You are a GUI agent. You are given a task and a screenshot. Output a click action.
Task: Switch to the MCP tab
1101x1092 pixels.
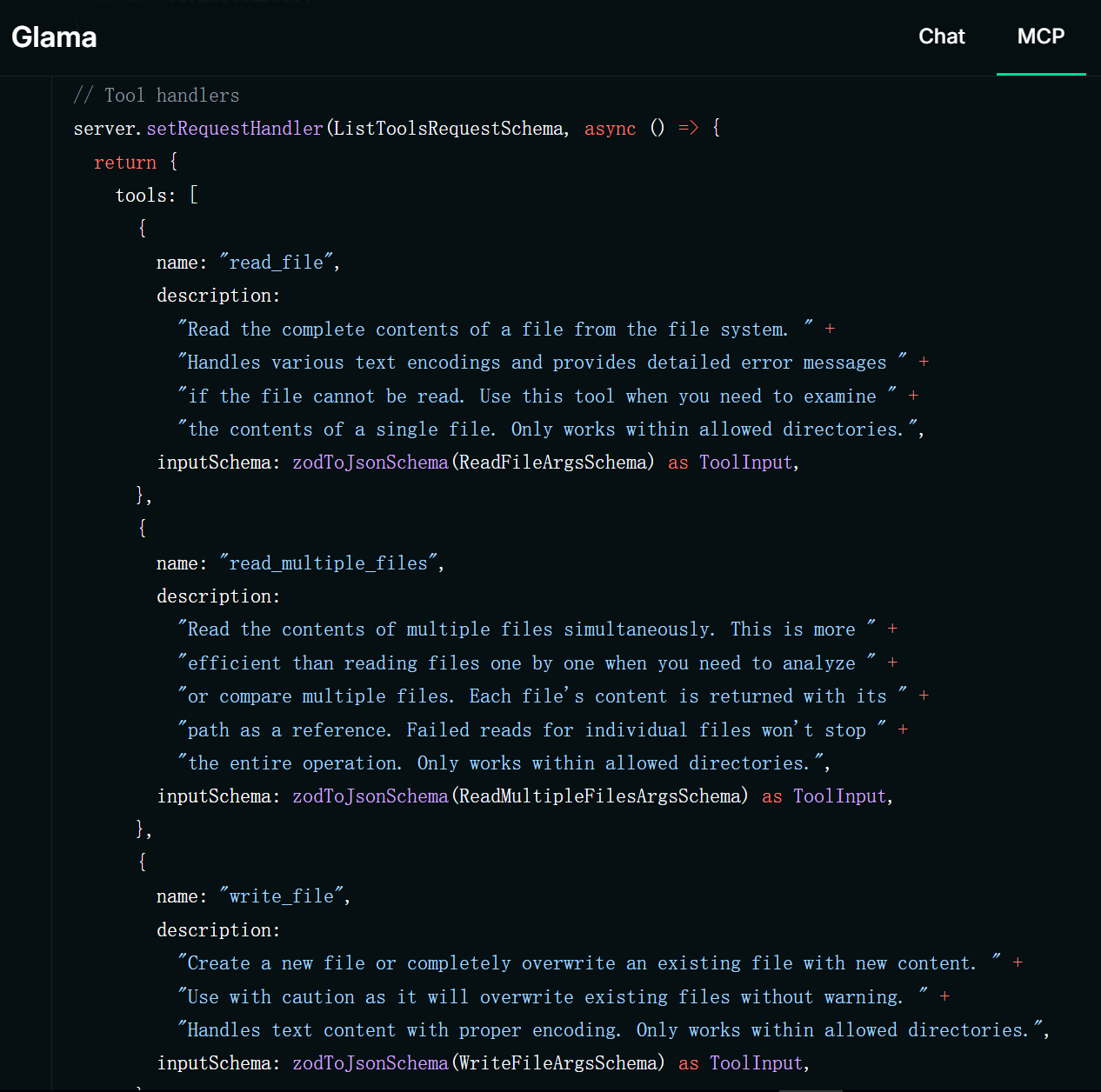[x=1041, y=37]
